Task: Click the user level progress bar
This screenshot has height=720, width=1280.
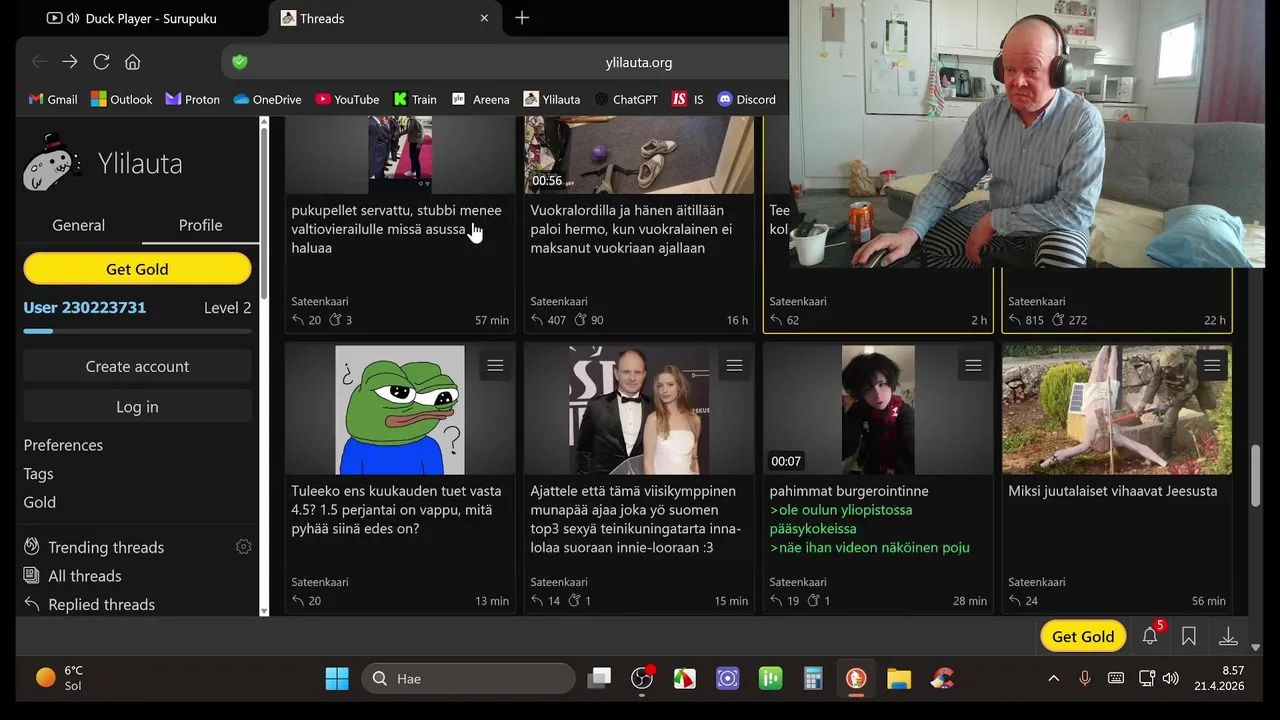Action: (137, 331)
